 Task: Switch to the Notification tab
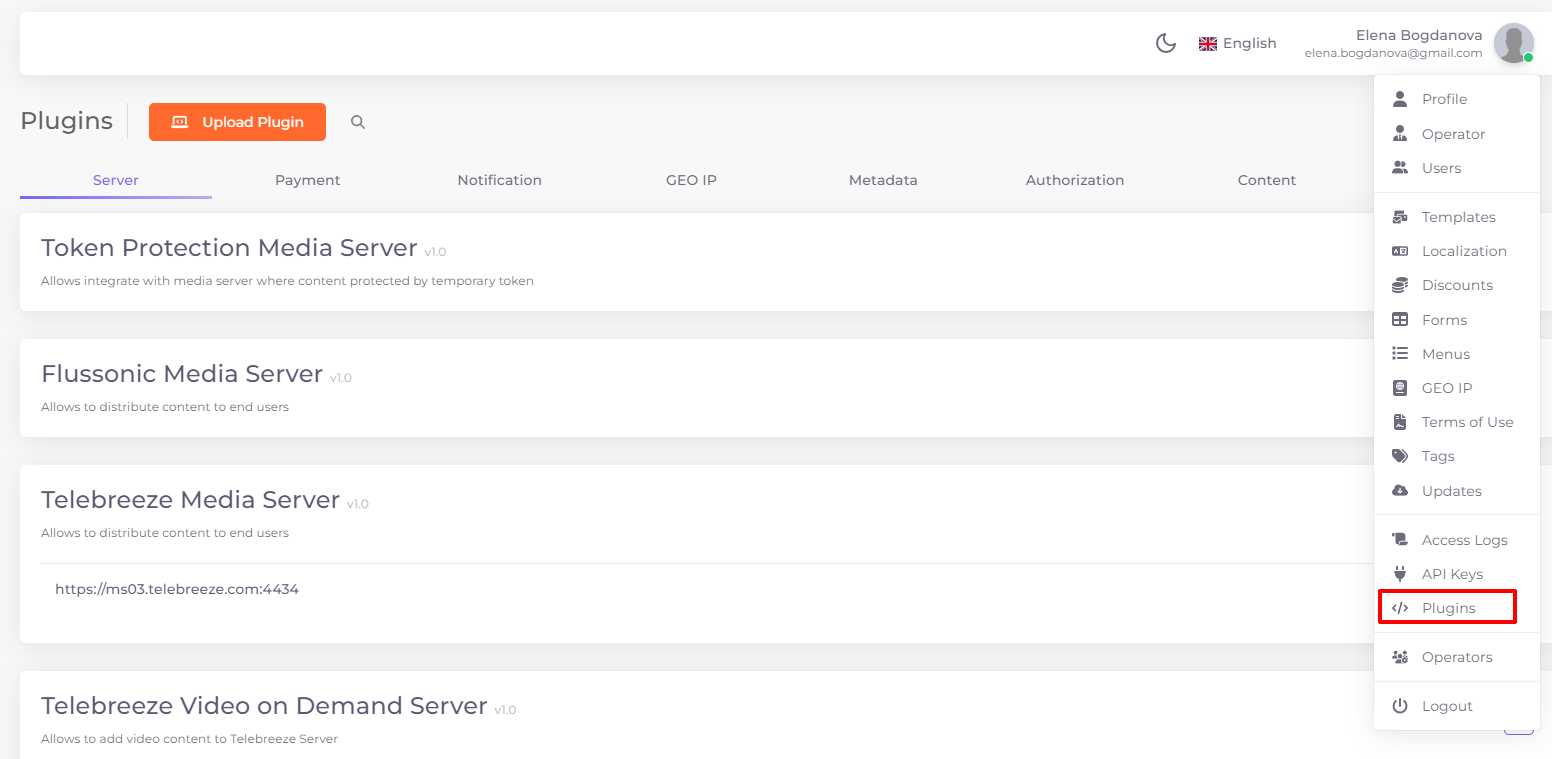click(x=500, y=180)
